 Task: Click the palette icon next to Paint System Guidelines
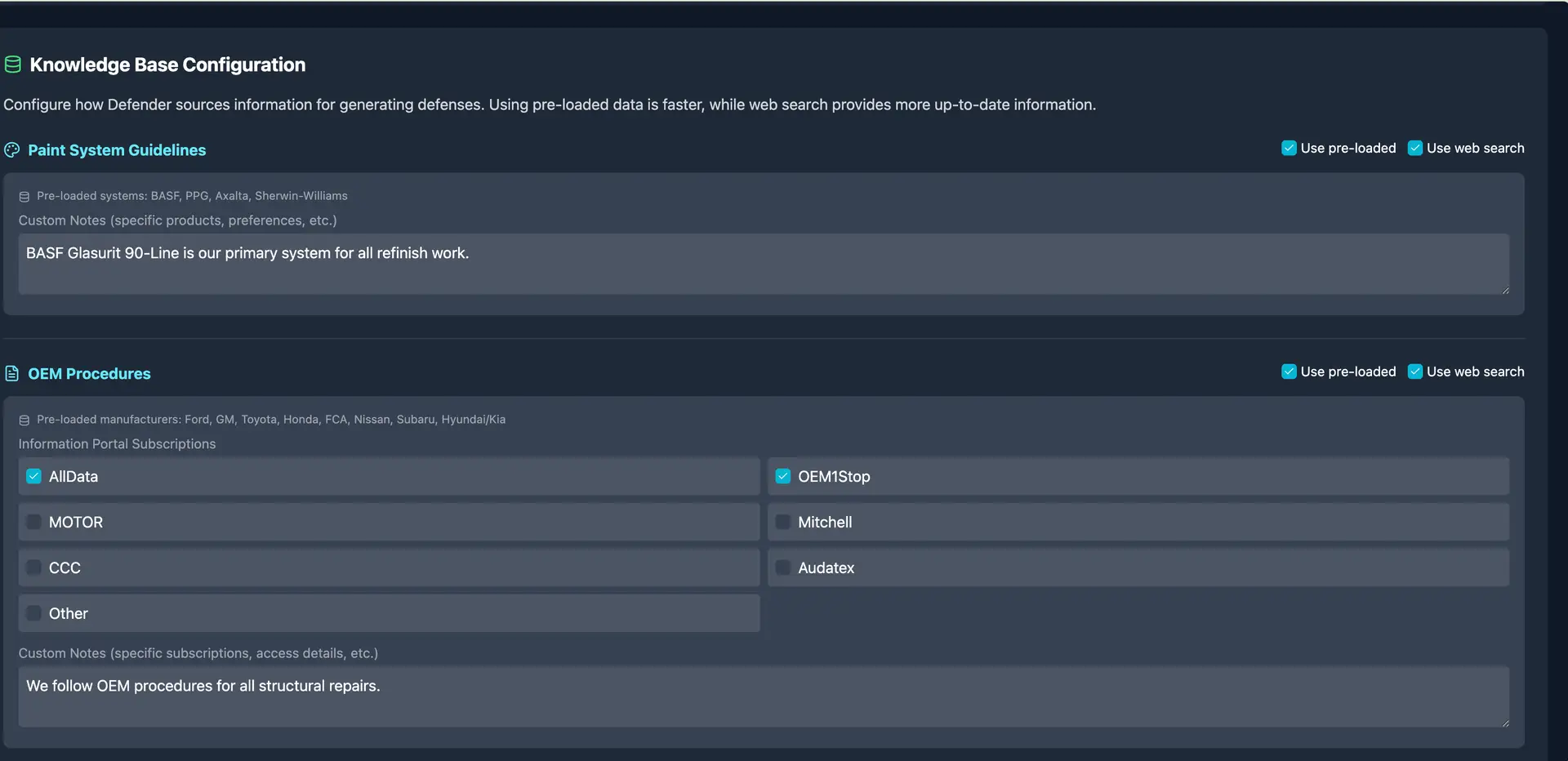pos(11,150)
